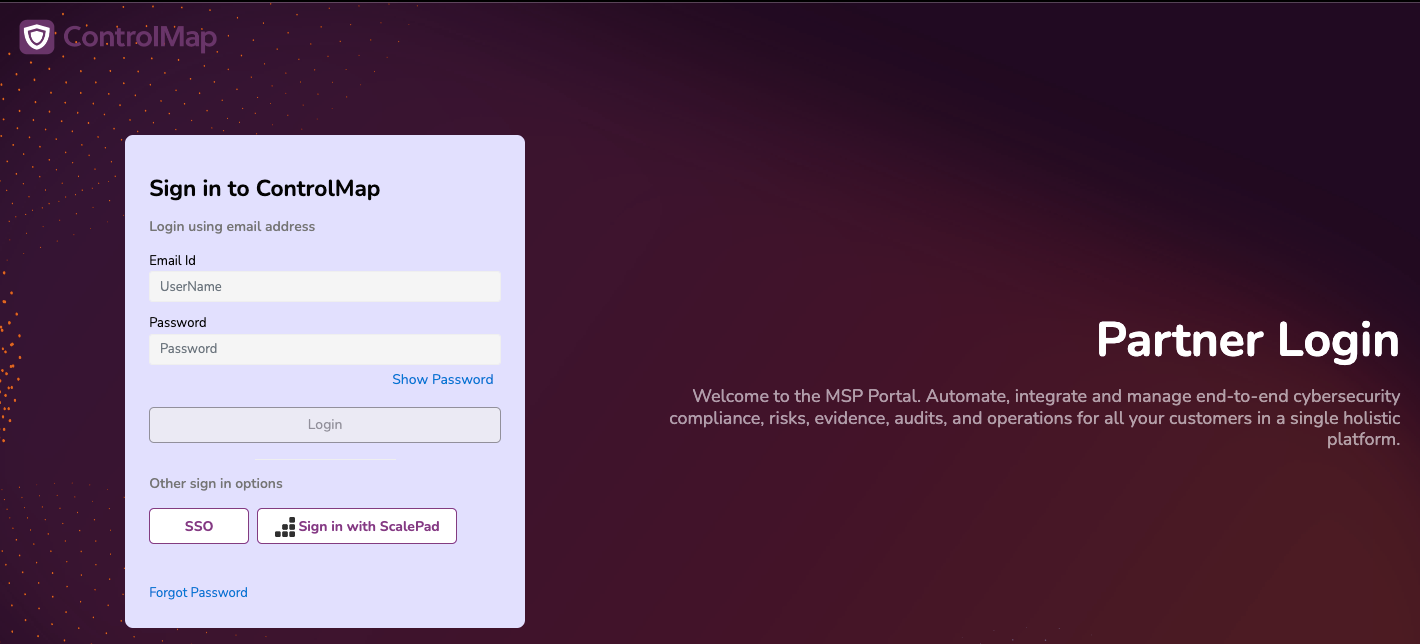This screenshot has width=1420, height=644.
Task: Click the ControlMap shield logo icon
Action: pyautogui.click(x=37, y=37)
